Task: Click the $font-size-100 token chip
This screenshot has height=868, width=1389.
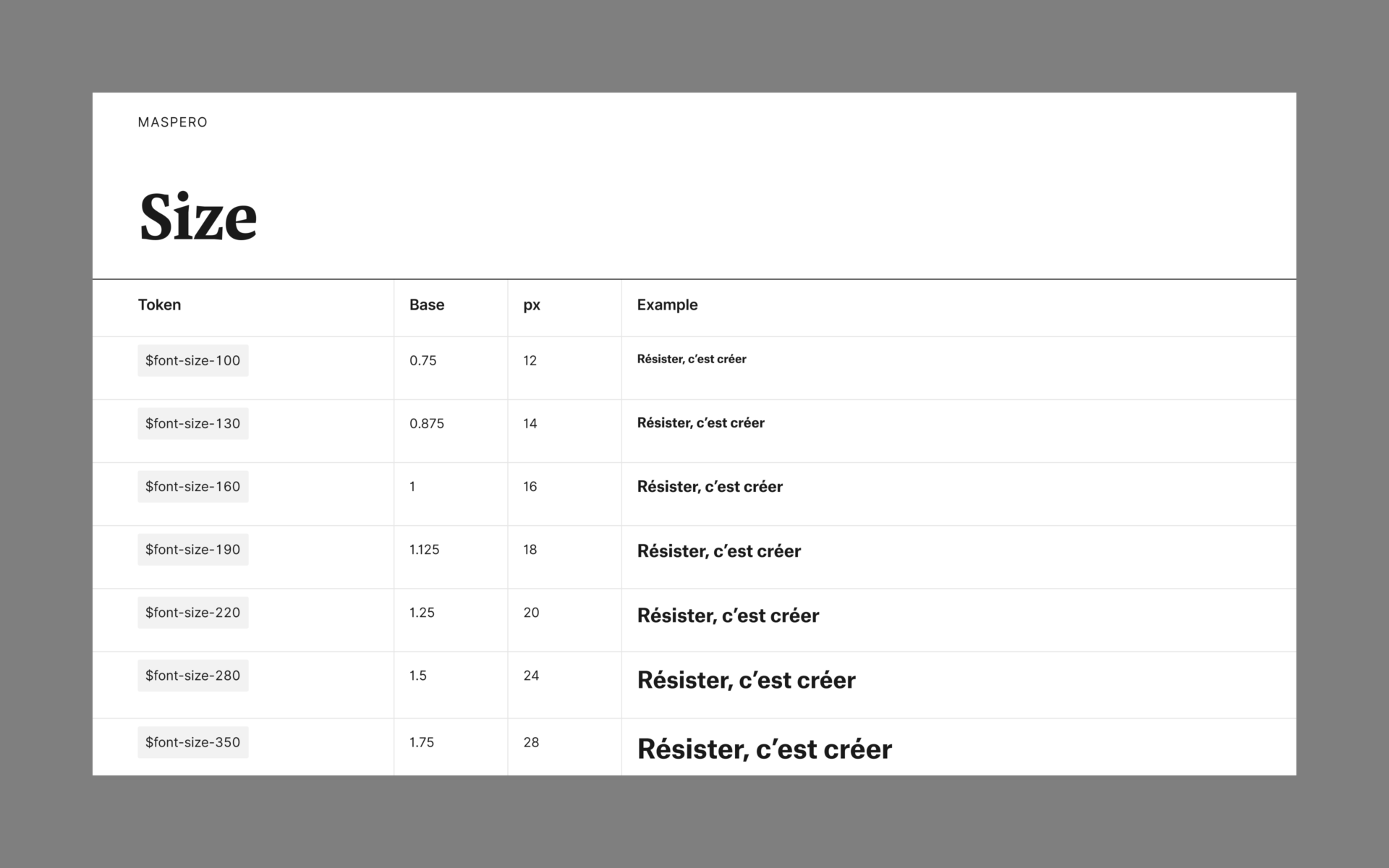Action: coord(192,360)
